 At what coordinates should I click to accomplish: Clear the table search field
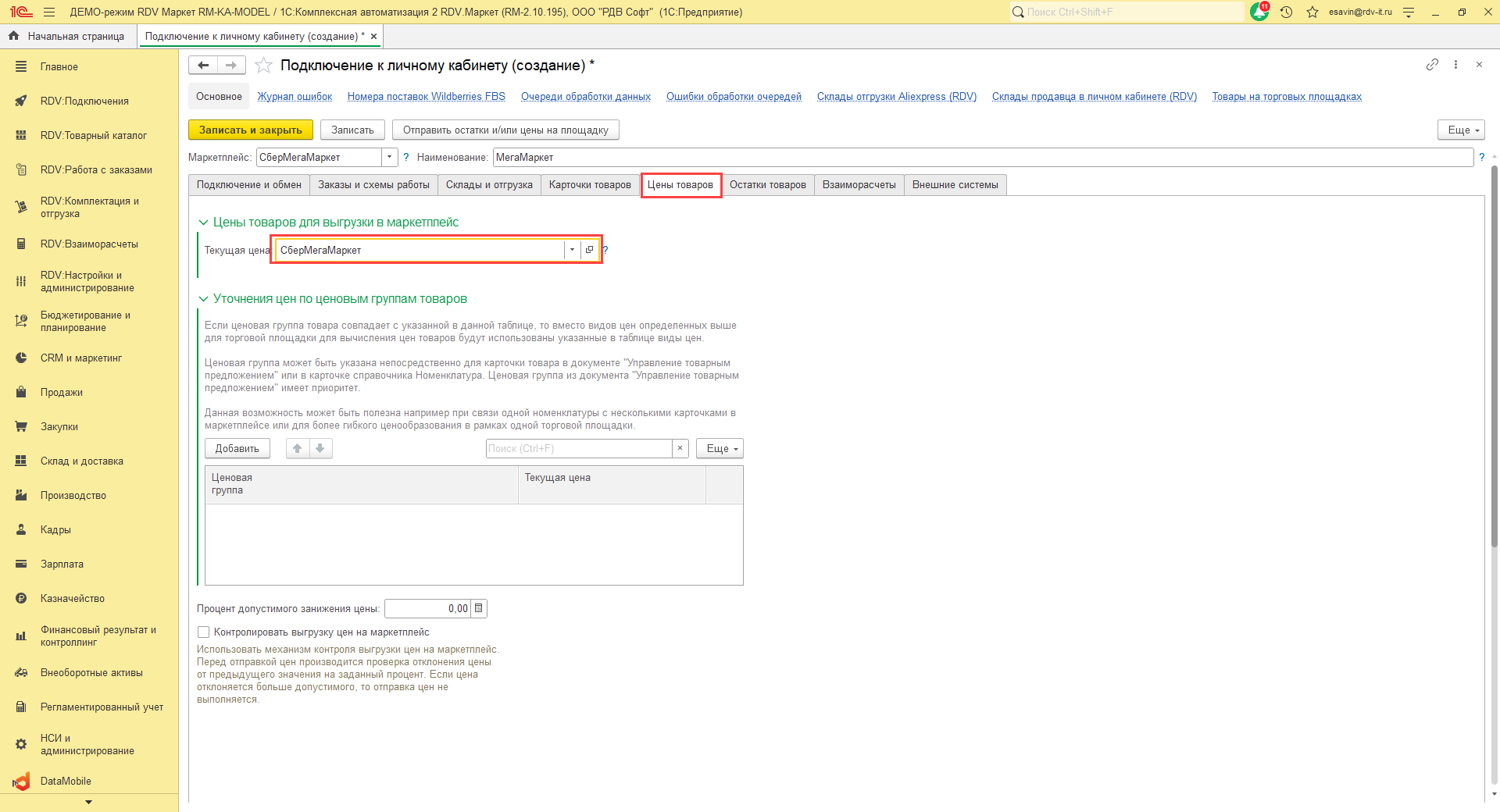pyautogui.click(x=680, y=448)
